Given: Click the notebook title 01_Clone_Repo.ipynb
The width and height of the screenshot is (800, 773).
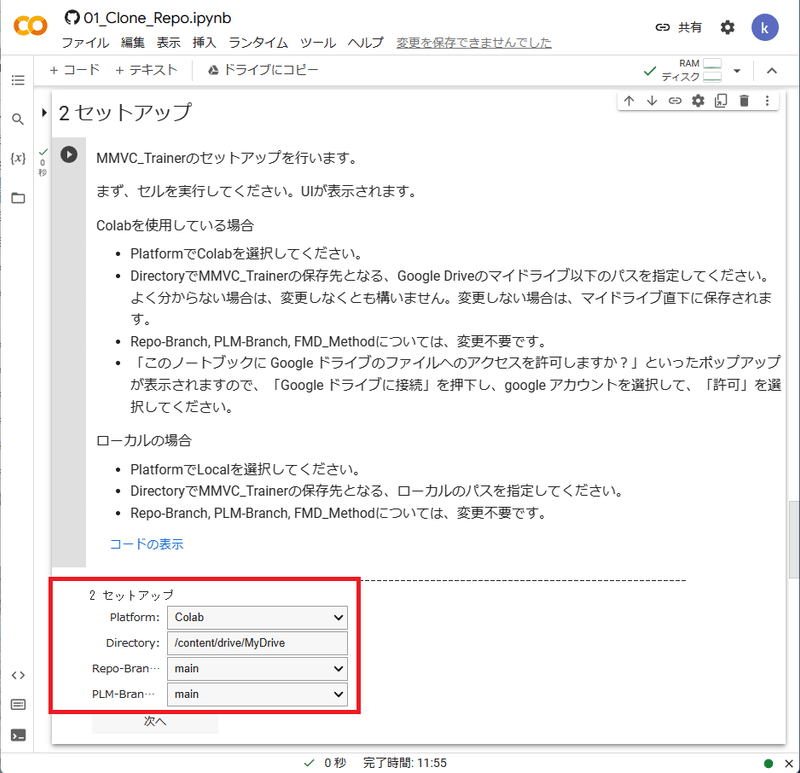Looking at the screenshot, I should pos(157,18).
